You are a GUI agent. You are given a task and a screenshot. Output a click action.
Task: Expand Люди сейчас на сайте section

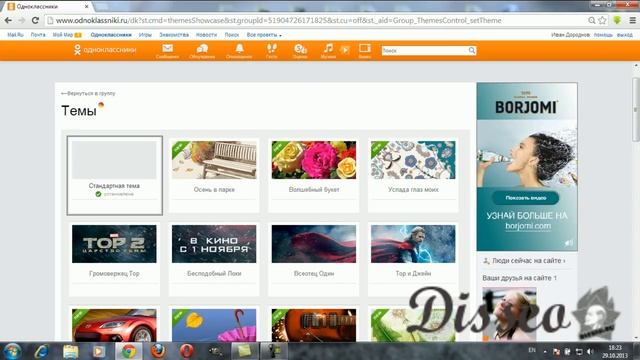(x=528, y=260)
